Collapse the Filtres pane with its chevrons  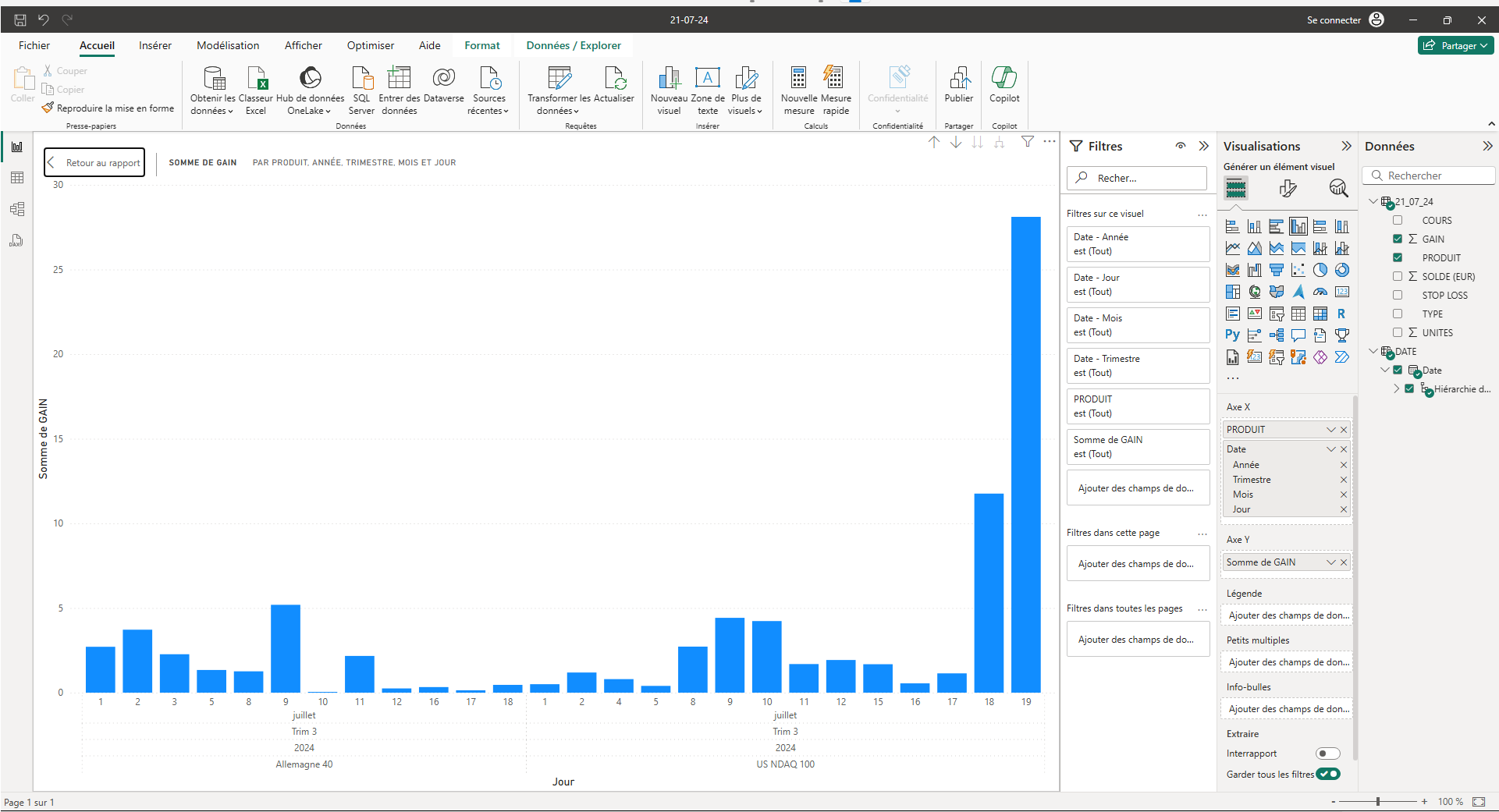1204,146
